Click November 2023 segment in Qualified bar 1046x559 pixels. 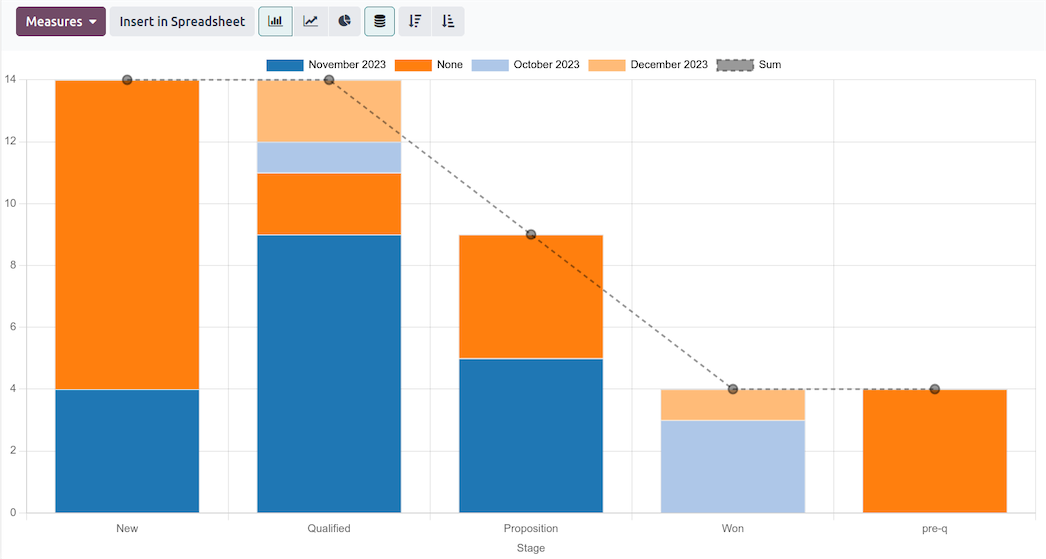(x=329, y=373)
